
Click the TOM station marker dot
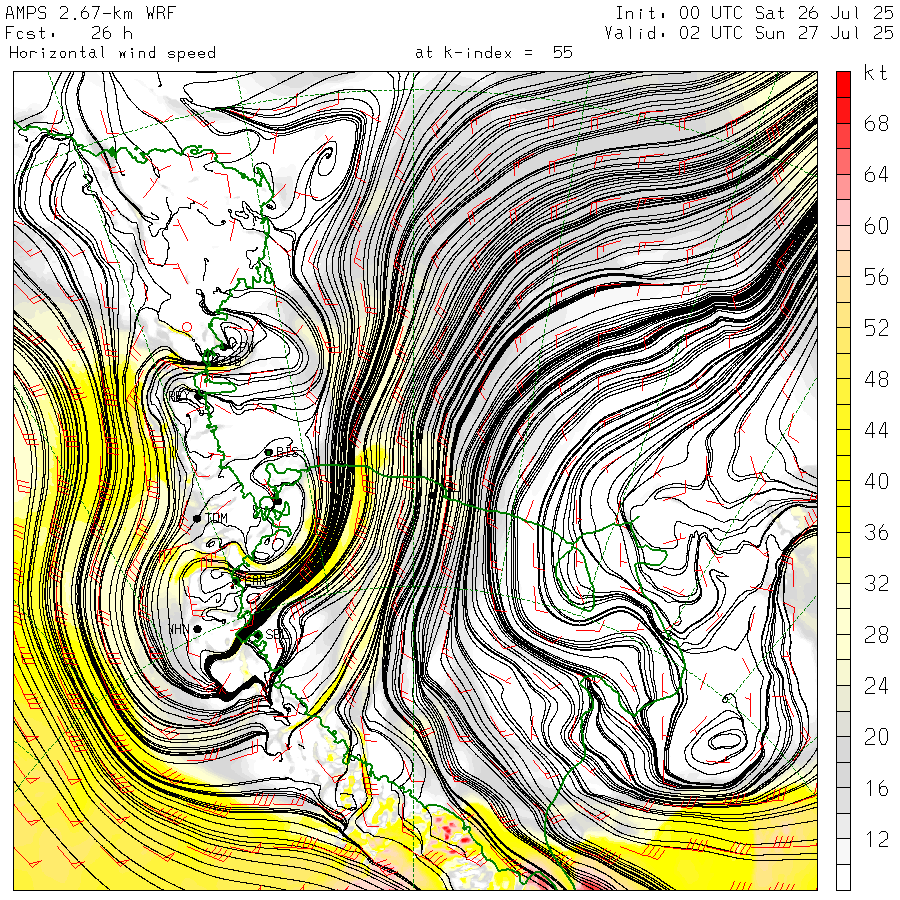coord(197,518)
